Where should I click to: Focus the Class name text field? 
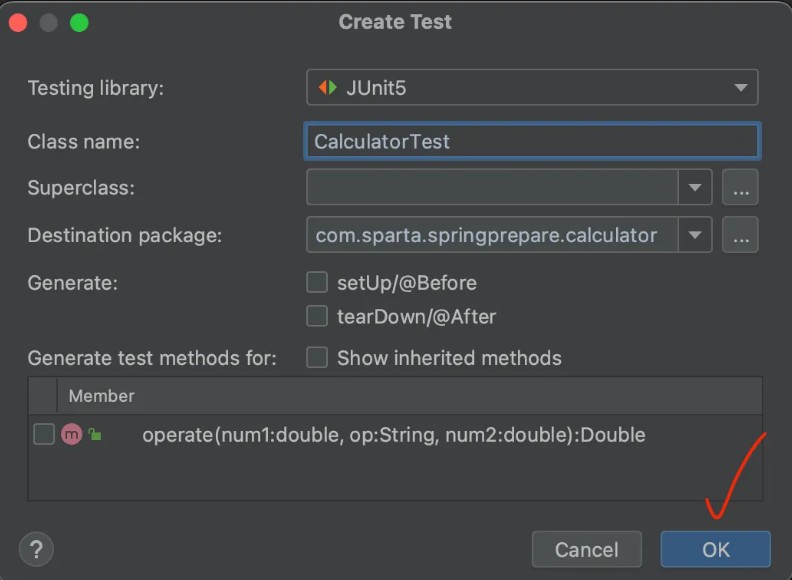(x=530, y=141)
